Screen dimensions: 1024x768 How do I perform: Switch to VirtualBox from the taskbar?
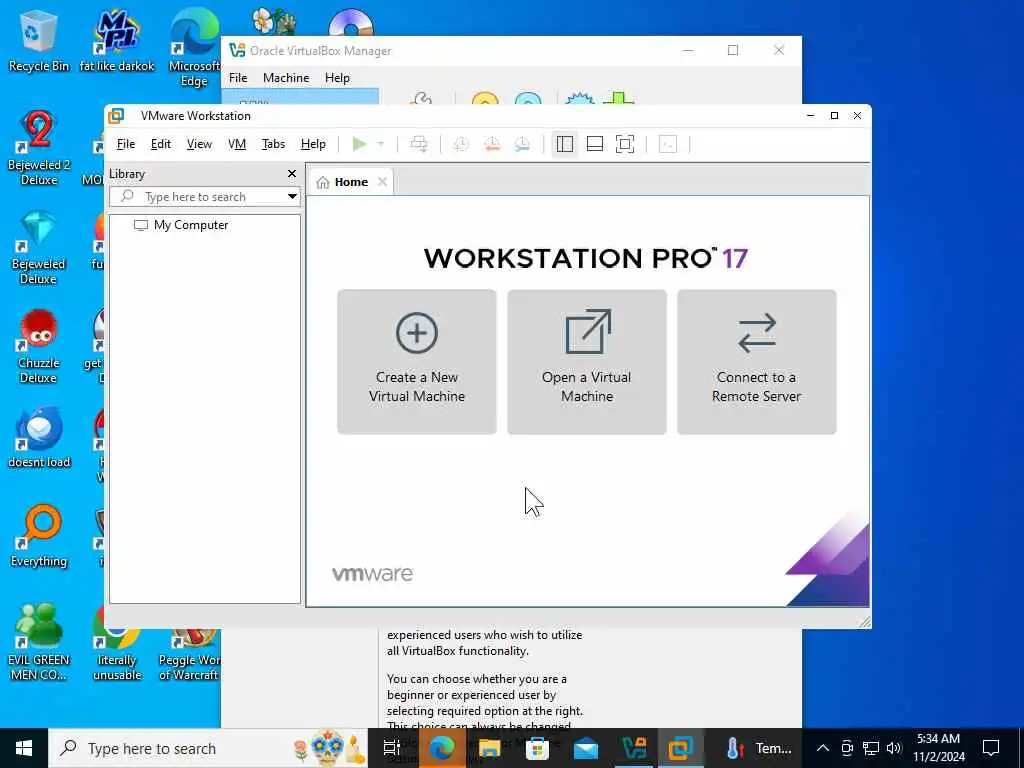click(633, 748)
